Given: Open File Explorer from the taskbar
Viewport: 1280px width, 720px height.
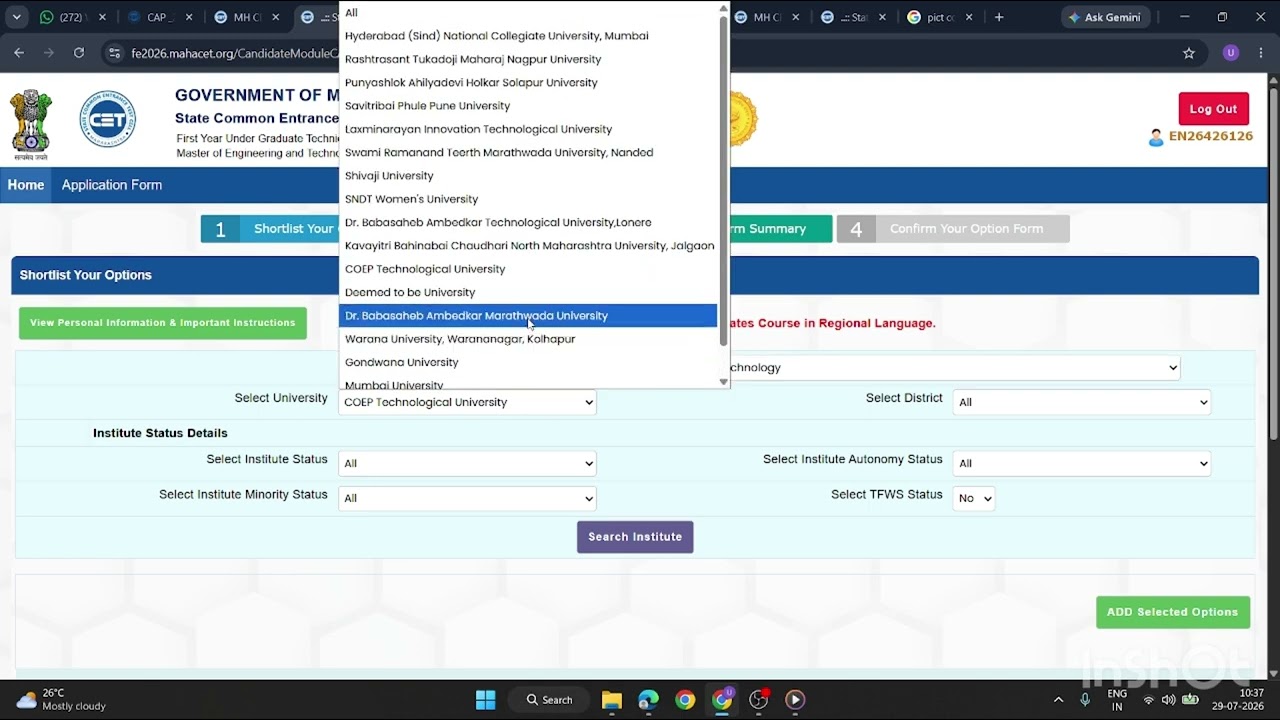Looking at the screenshot, I should (612, 699).
